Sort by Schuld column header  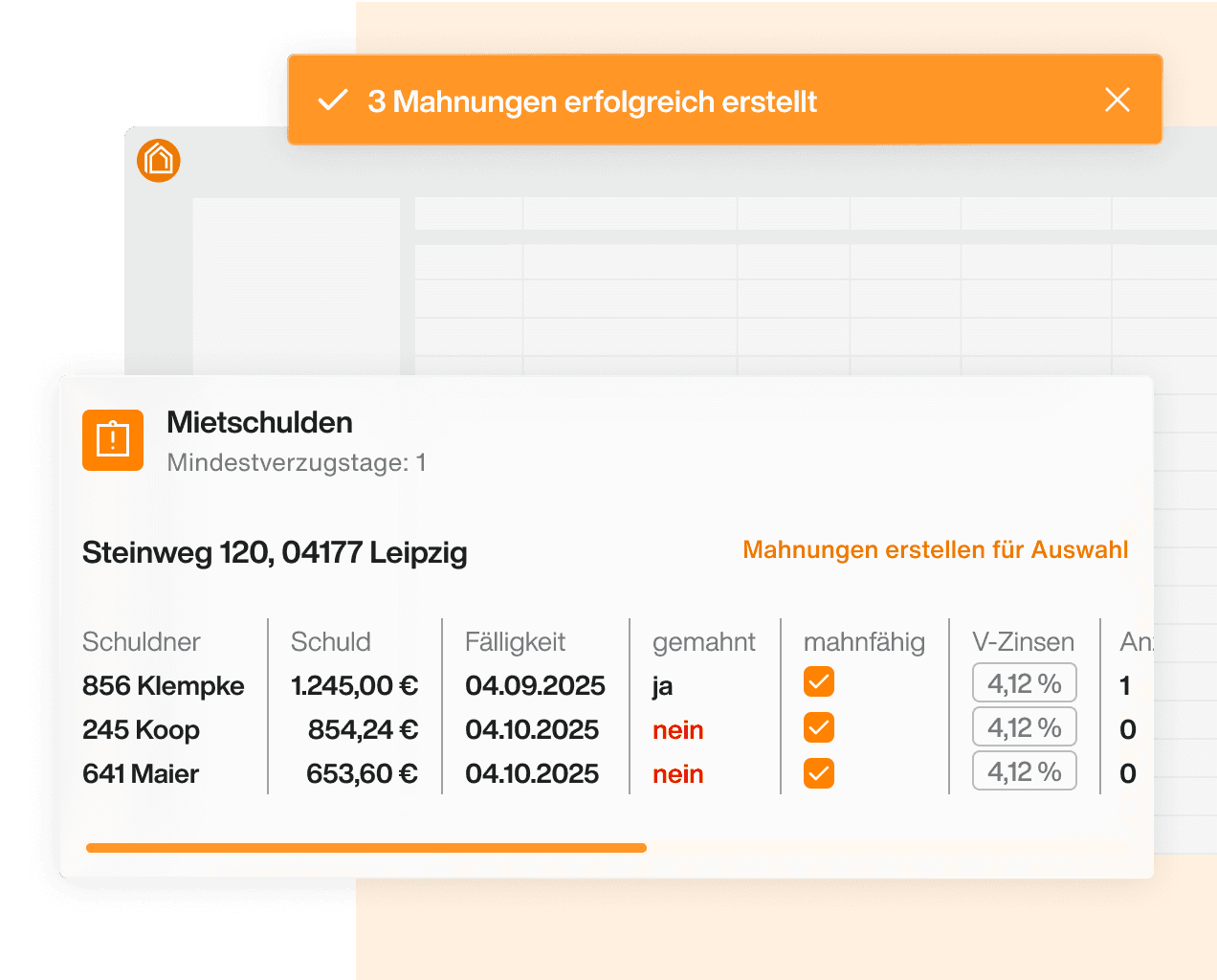(330, 642)
